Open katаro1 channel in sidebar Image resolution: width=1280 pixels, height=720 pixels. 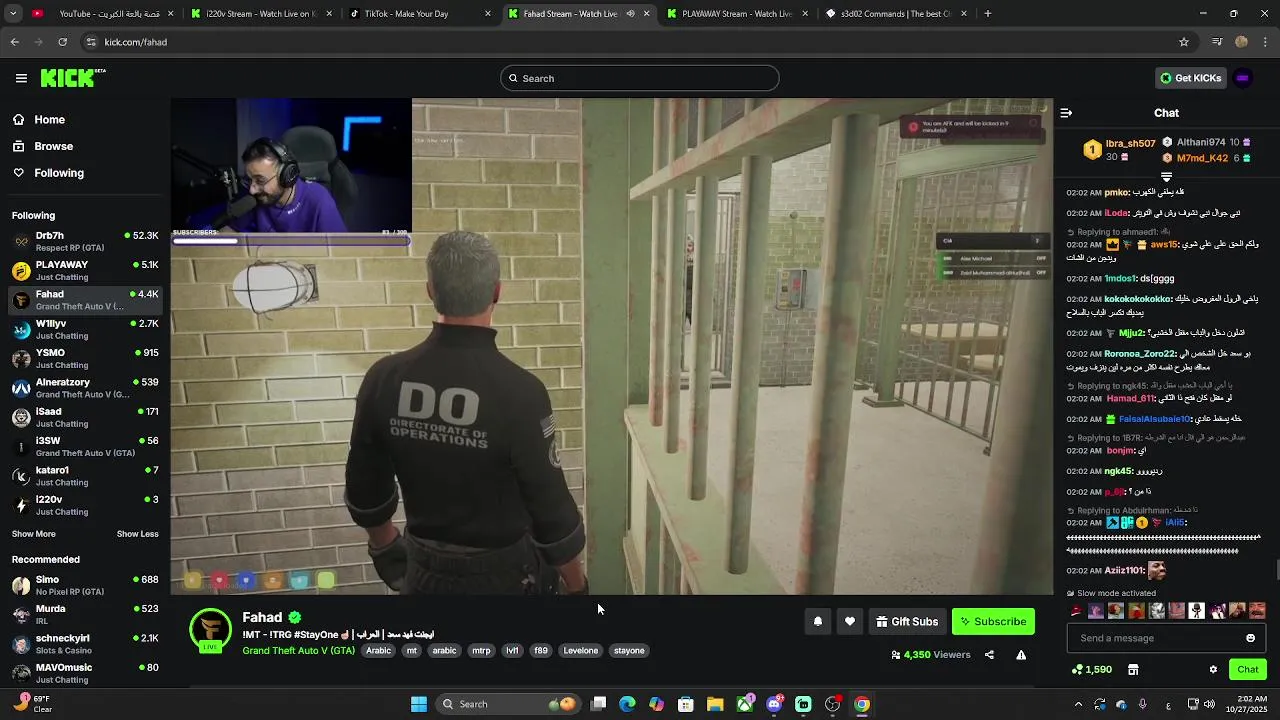(85, 476)
